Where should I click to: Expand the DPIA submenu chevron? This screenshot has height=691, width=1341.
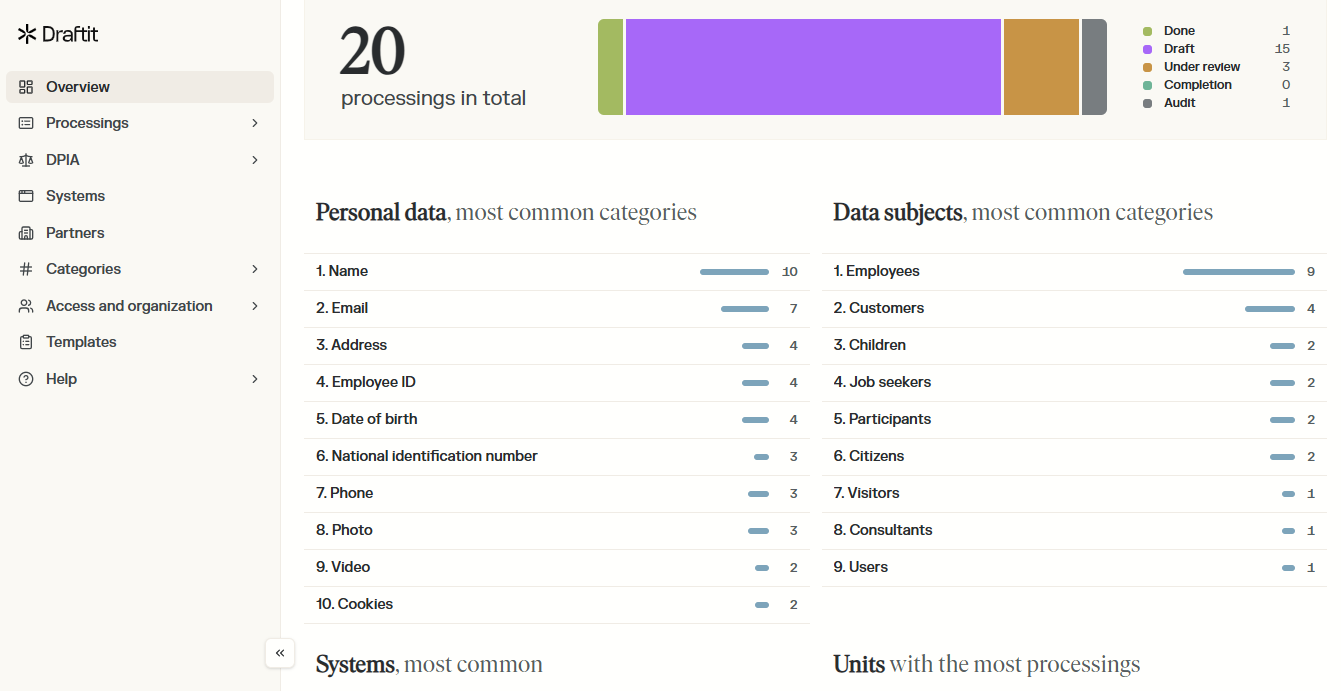tap(255, 160)
